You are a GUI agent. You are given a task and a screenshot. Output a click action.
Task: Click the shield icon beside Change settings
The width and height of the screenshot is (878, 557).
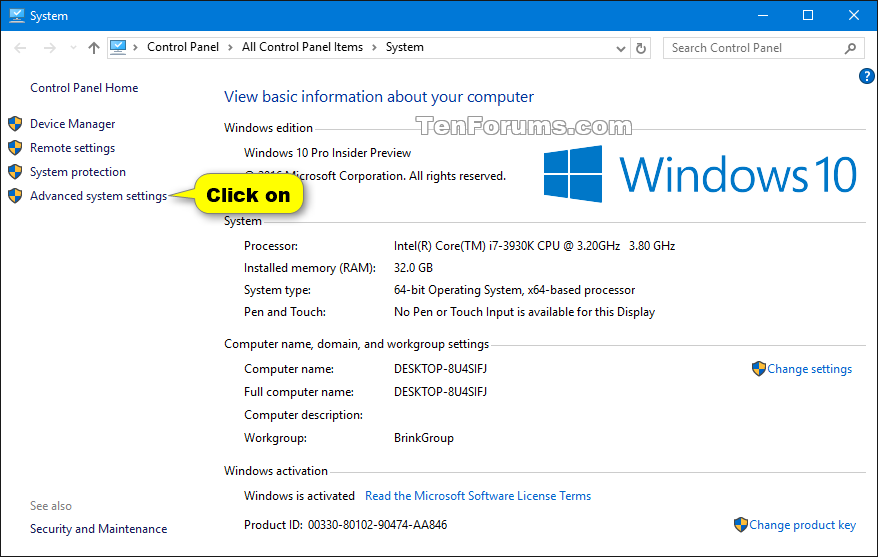click(759, 369)
